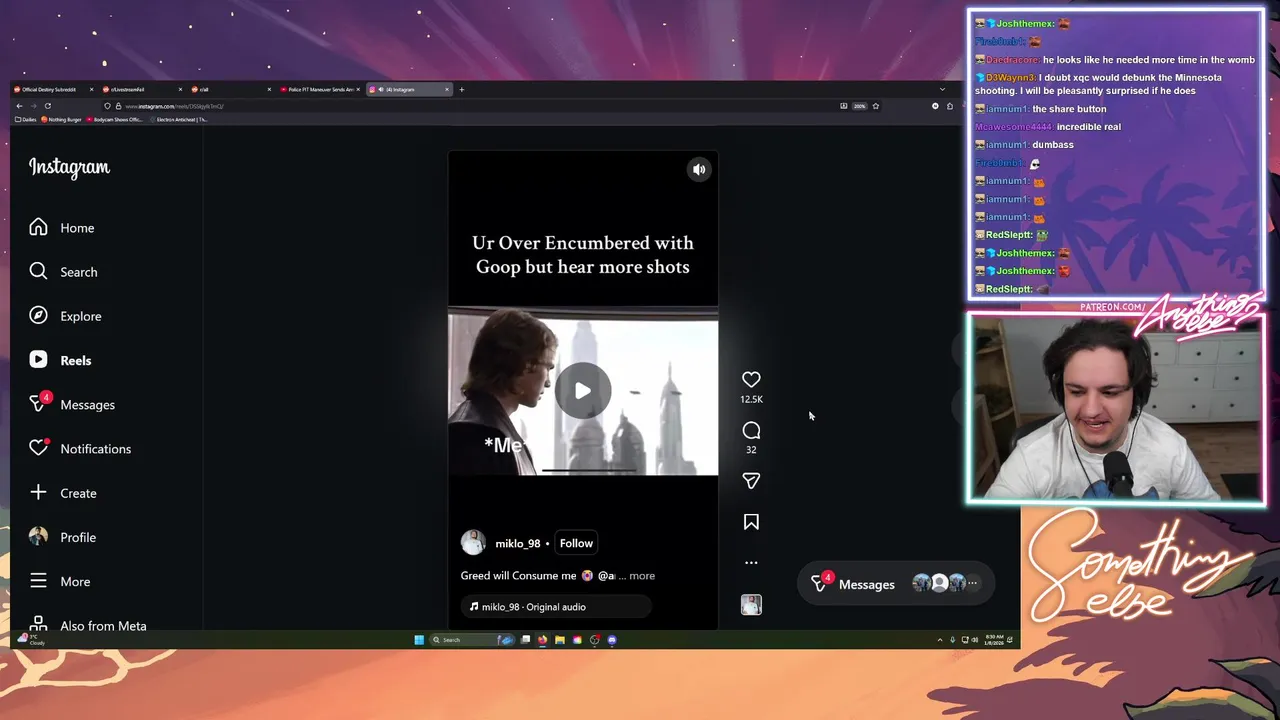Click miklo_98 profile picture on reel
Viewport: 1280px width, 720px height.
(473, 543)
